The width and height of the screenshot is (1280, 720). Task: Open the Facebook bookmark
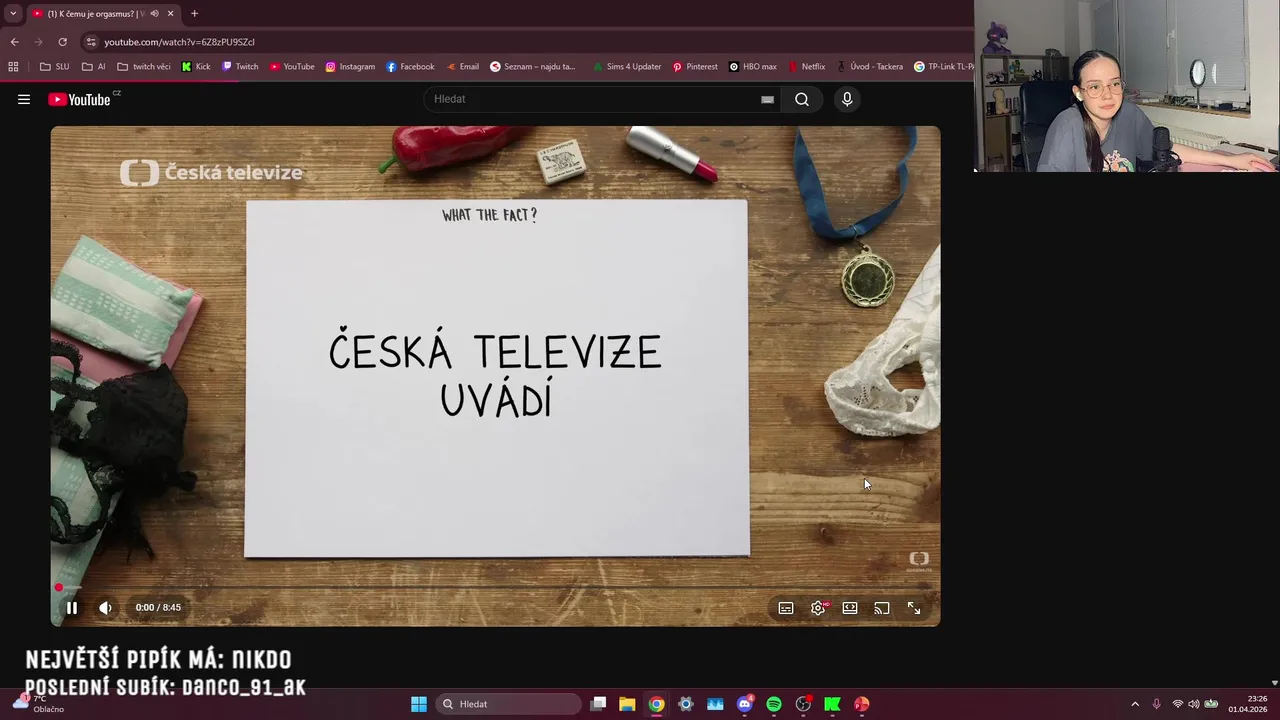[x=410, y=67]
